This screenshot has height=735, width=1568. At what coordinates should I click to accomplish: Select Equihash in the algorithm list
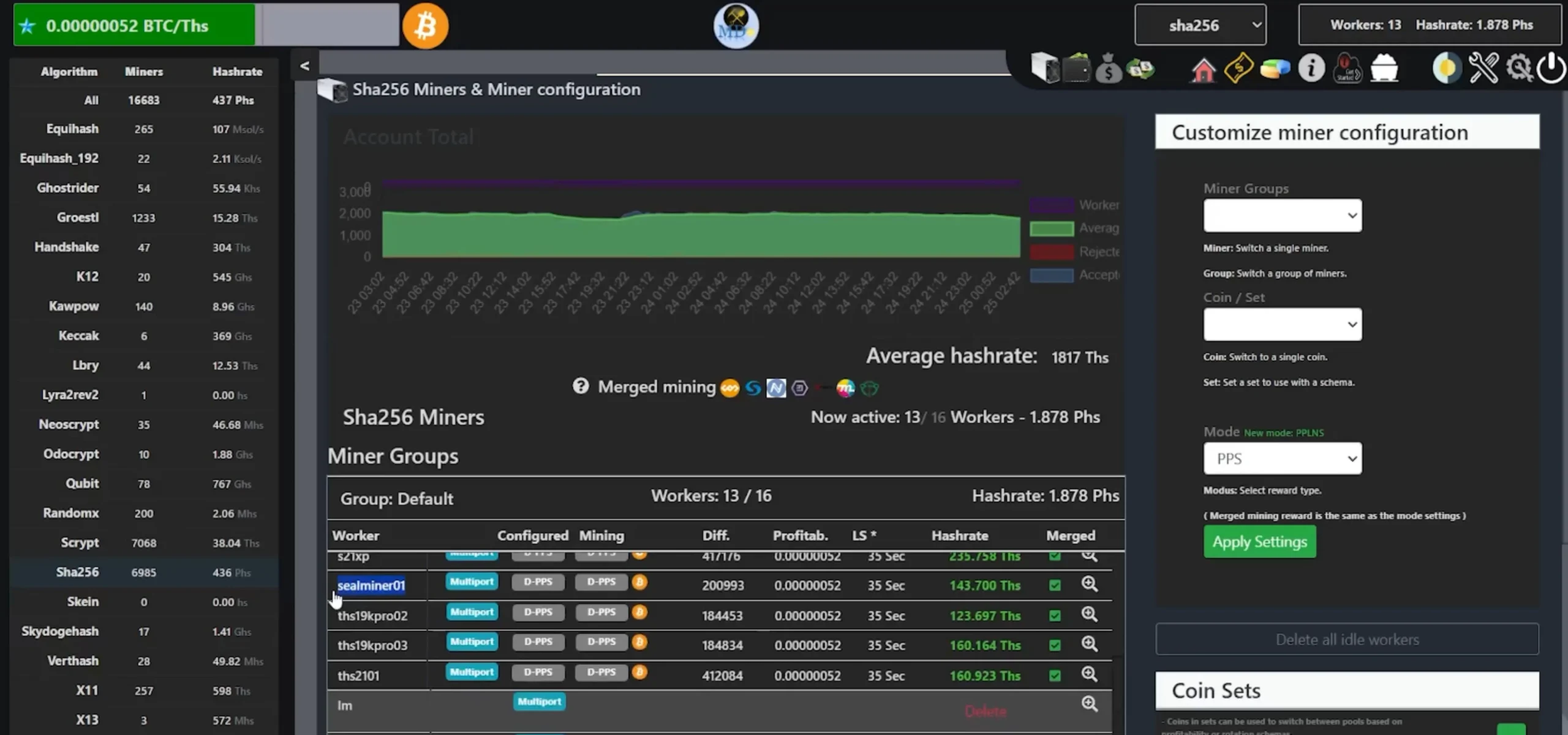(73, 129)
